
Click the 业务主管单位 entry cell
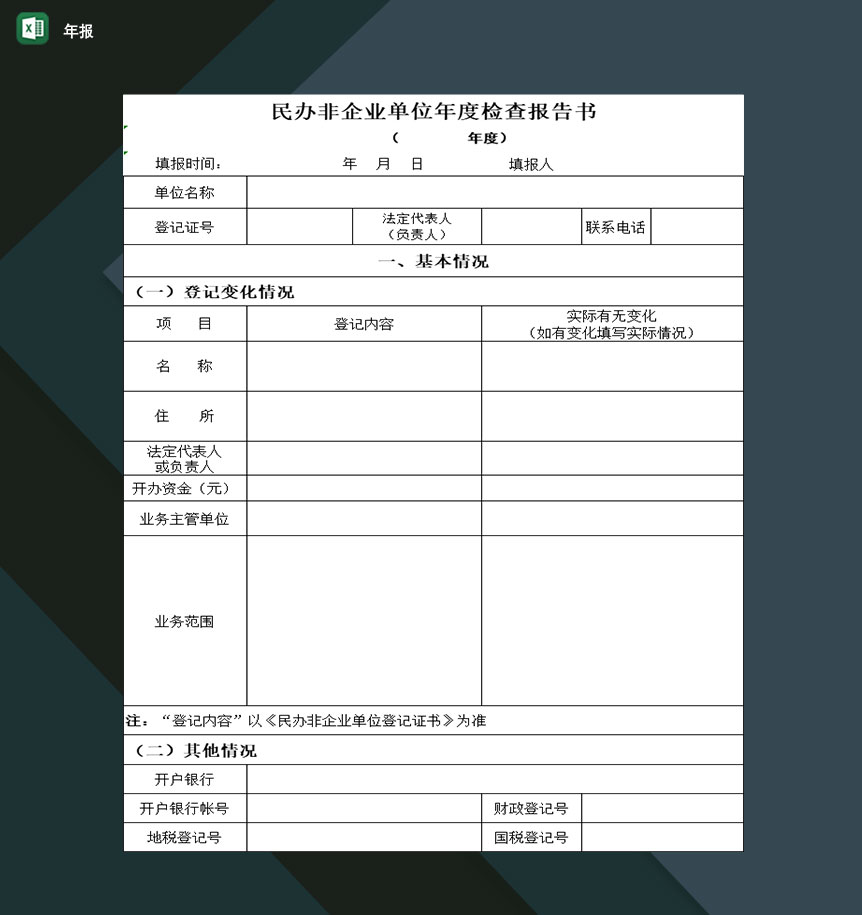pos(364,518)
